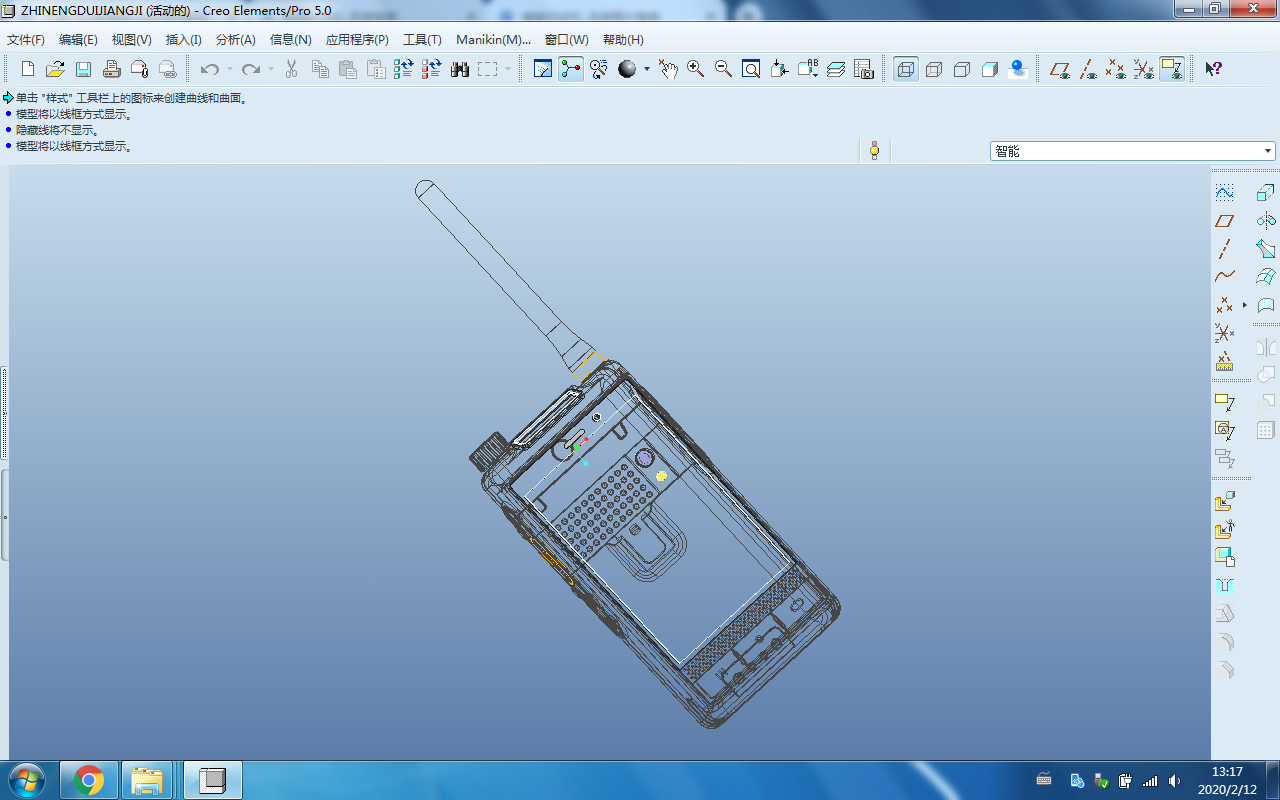The height and width of the screenshot is (800, 1280).
Task: Open the Layers stack icon
Action: point(836,69)
